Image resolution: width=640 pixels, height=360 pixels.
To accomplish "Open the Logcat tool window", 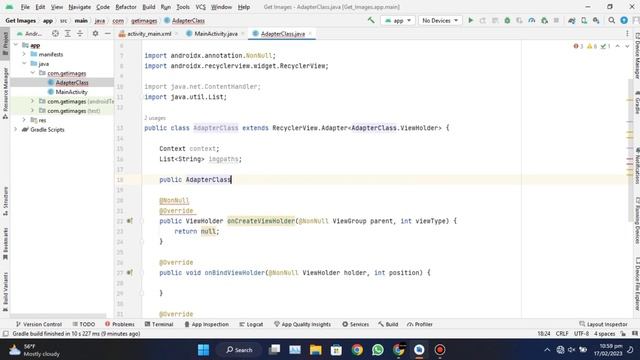I will coord(251,324).
